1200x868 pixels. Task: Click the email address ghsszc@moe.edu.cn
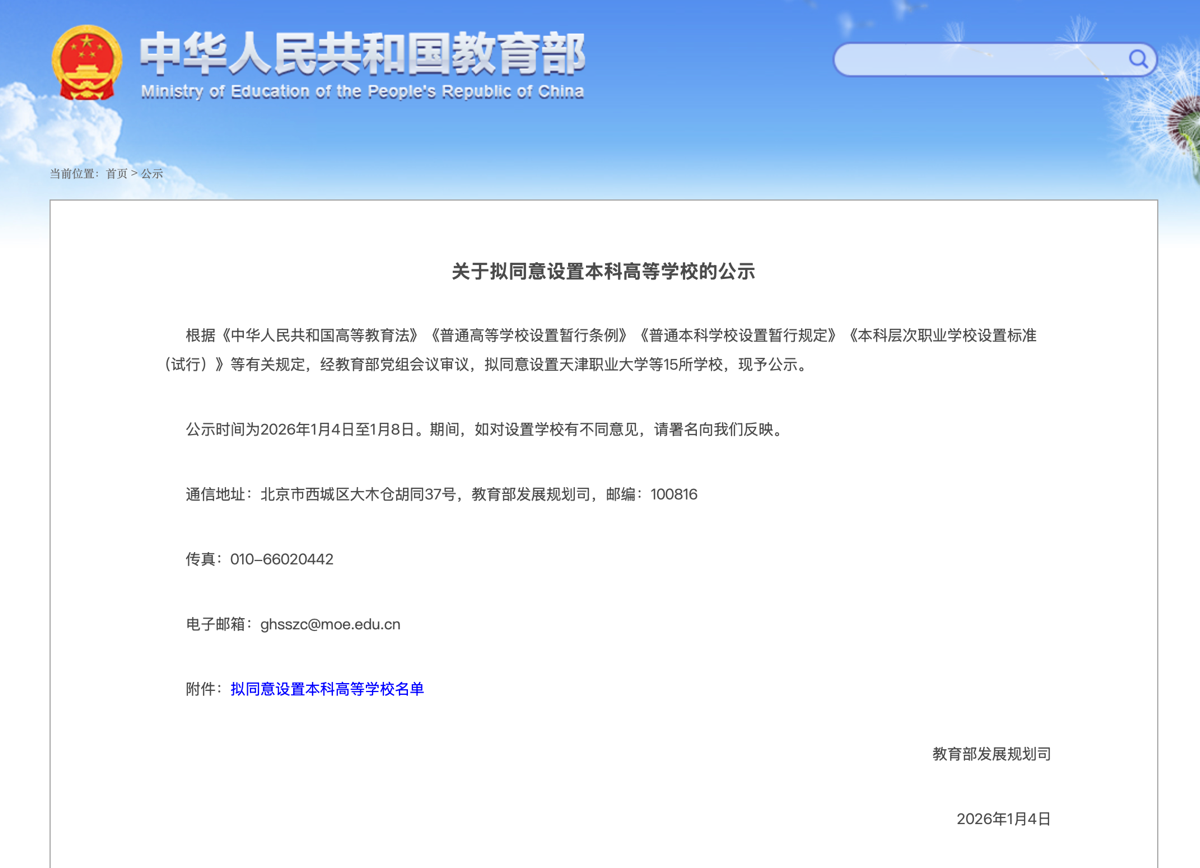click(330, 624)
